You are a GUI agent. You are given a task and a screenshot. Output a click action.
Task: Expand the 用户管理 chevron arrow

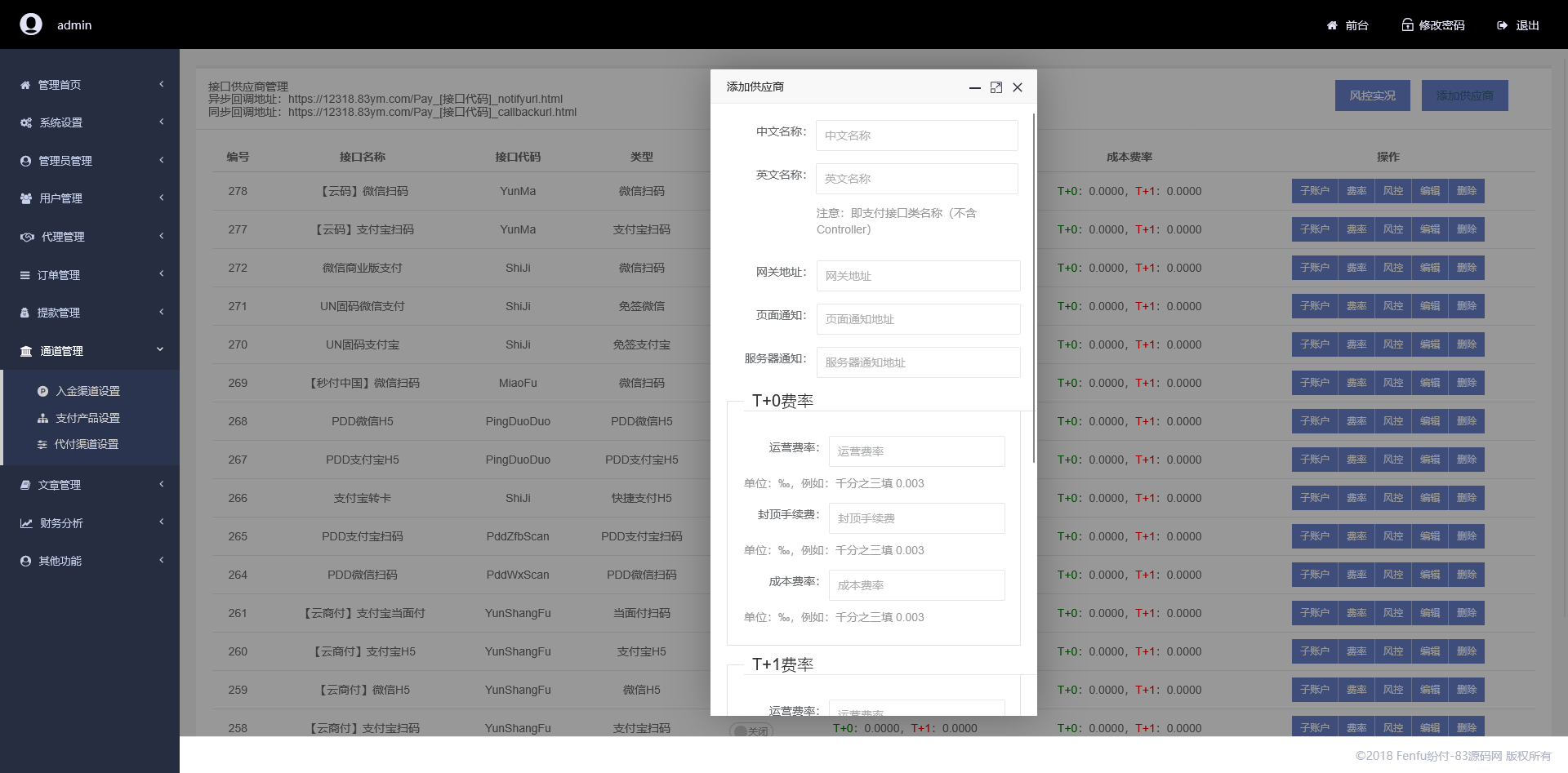click(162, 198)
